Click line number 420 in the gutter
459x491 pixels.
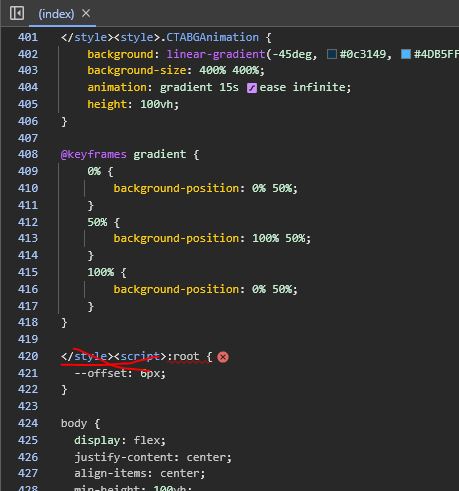tap(28, 356)
